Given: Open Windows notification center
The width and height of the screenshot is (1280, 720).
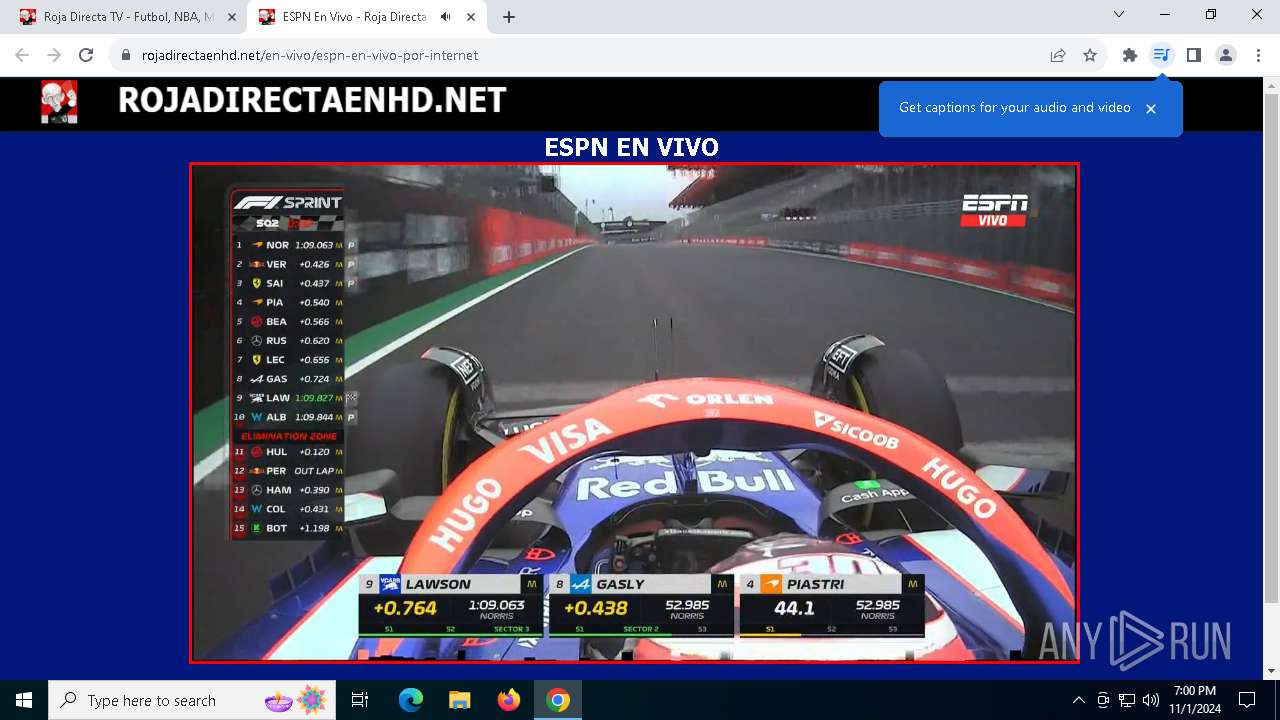Looking at the screenshot, I should (x=1247, y=700).
